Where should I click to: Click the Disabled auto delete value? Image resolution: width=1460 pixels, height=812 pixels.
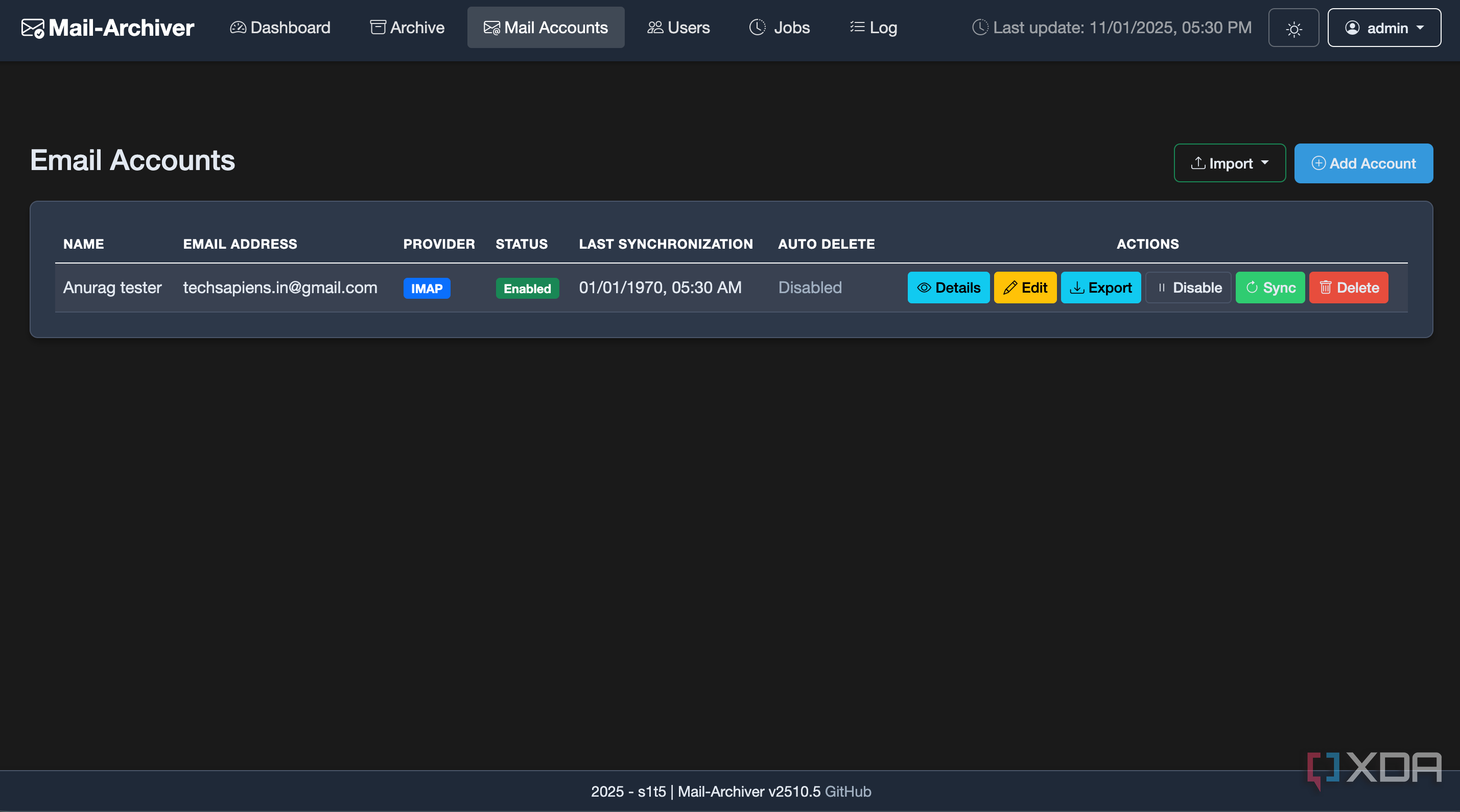pyautogui.click(x=810, y=288)
